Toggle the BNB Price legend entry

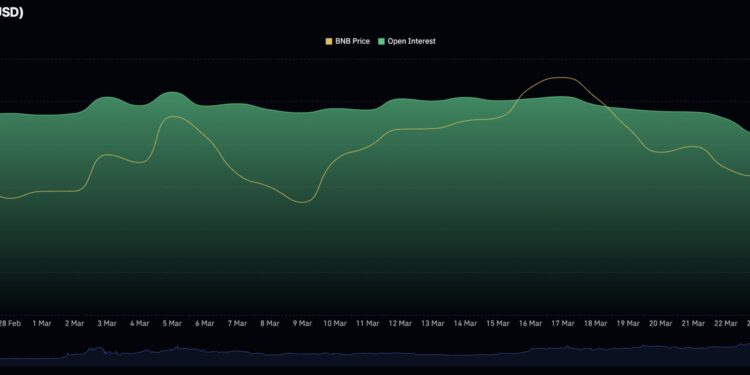coord(348,41)
